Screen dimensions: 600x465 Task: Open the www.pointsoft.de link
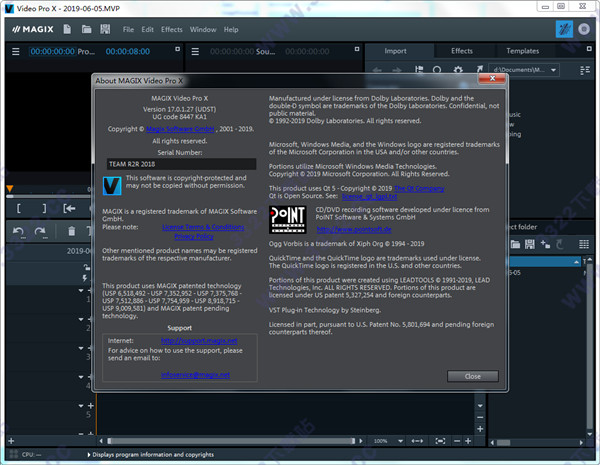click(354, 229)
